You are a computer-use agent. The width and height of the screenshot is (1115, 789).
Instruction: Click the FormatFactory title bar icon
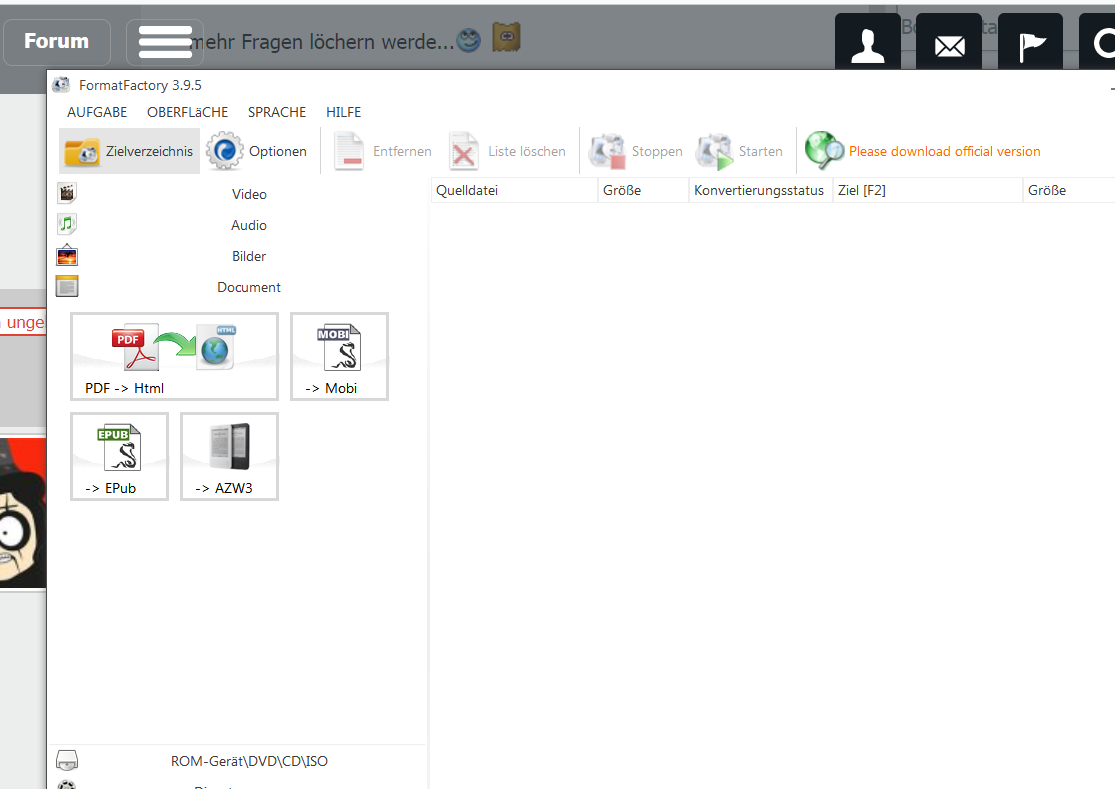point(61,85)
